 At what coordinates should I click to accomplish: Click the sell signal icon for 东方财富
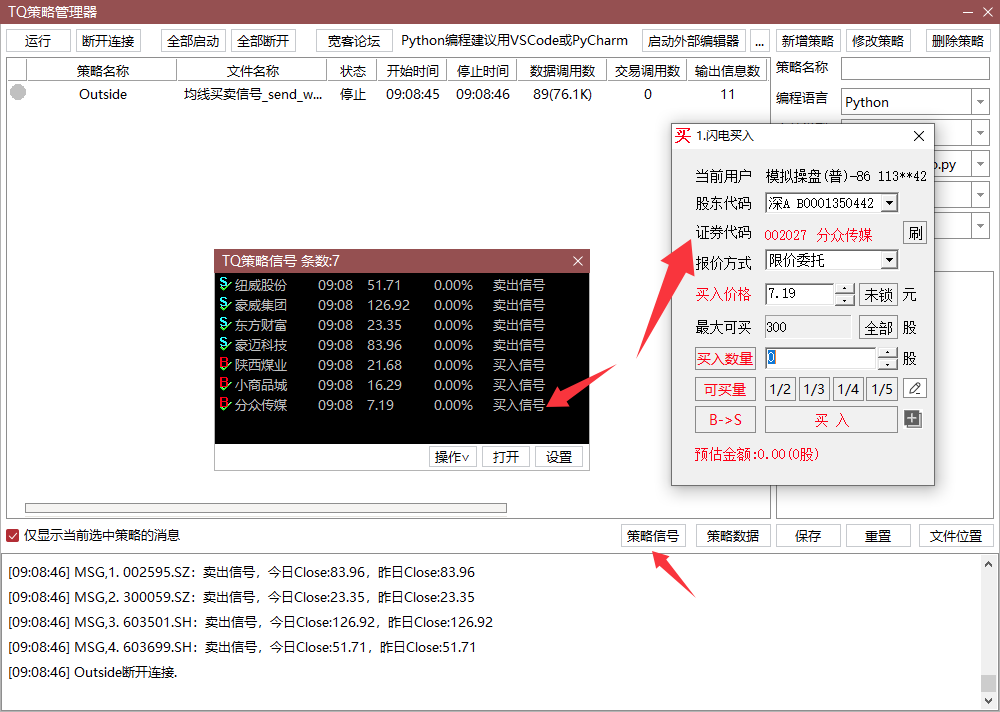pyautogui.click(x=224, y=325)
